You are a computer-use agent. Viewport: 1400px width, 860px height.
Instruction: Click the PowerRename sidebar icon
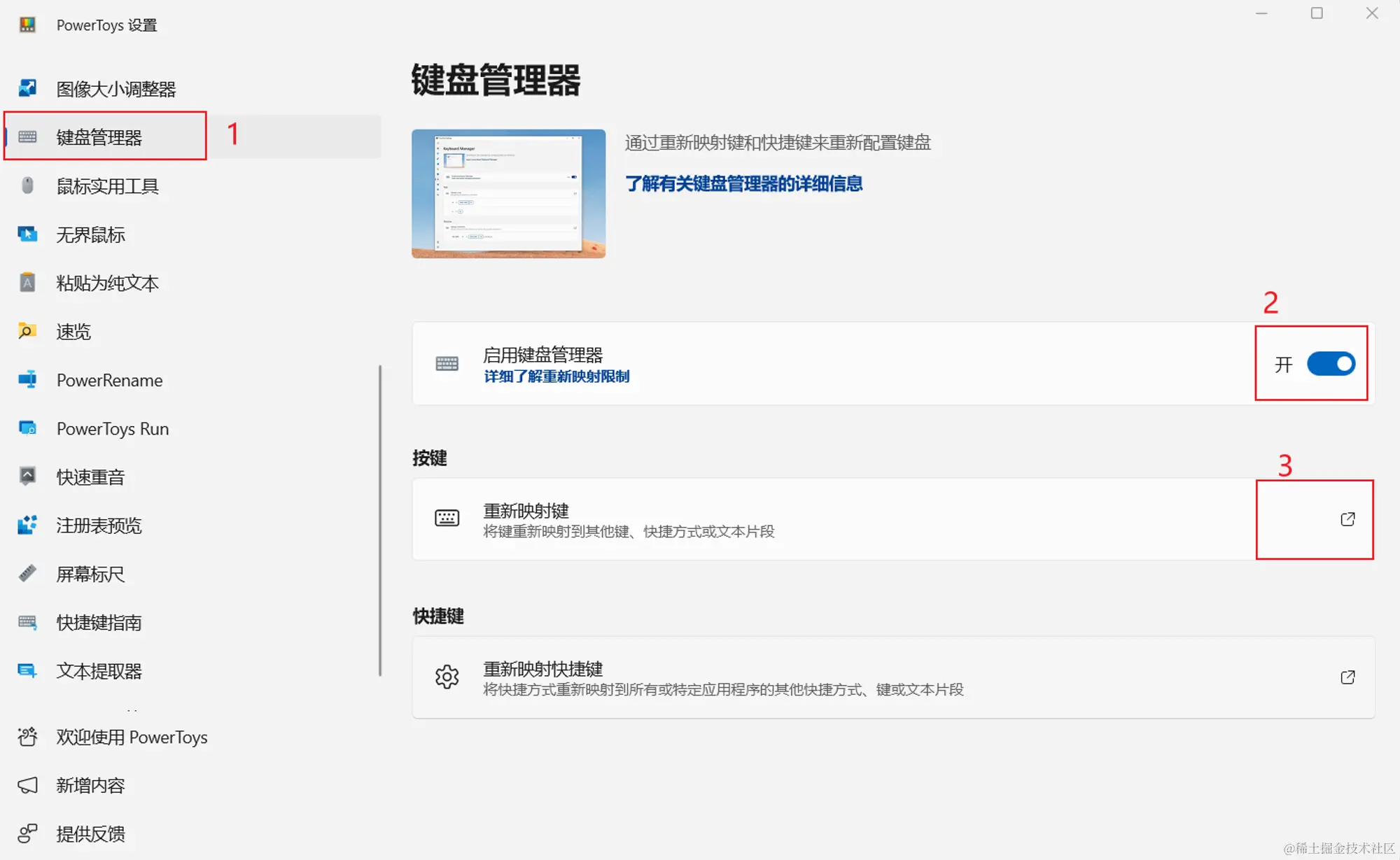click(27, 380)
